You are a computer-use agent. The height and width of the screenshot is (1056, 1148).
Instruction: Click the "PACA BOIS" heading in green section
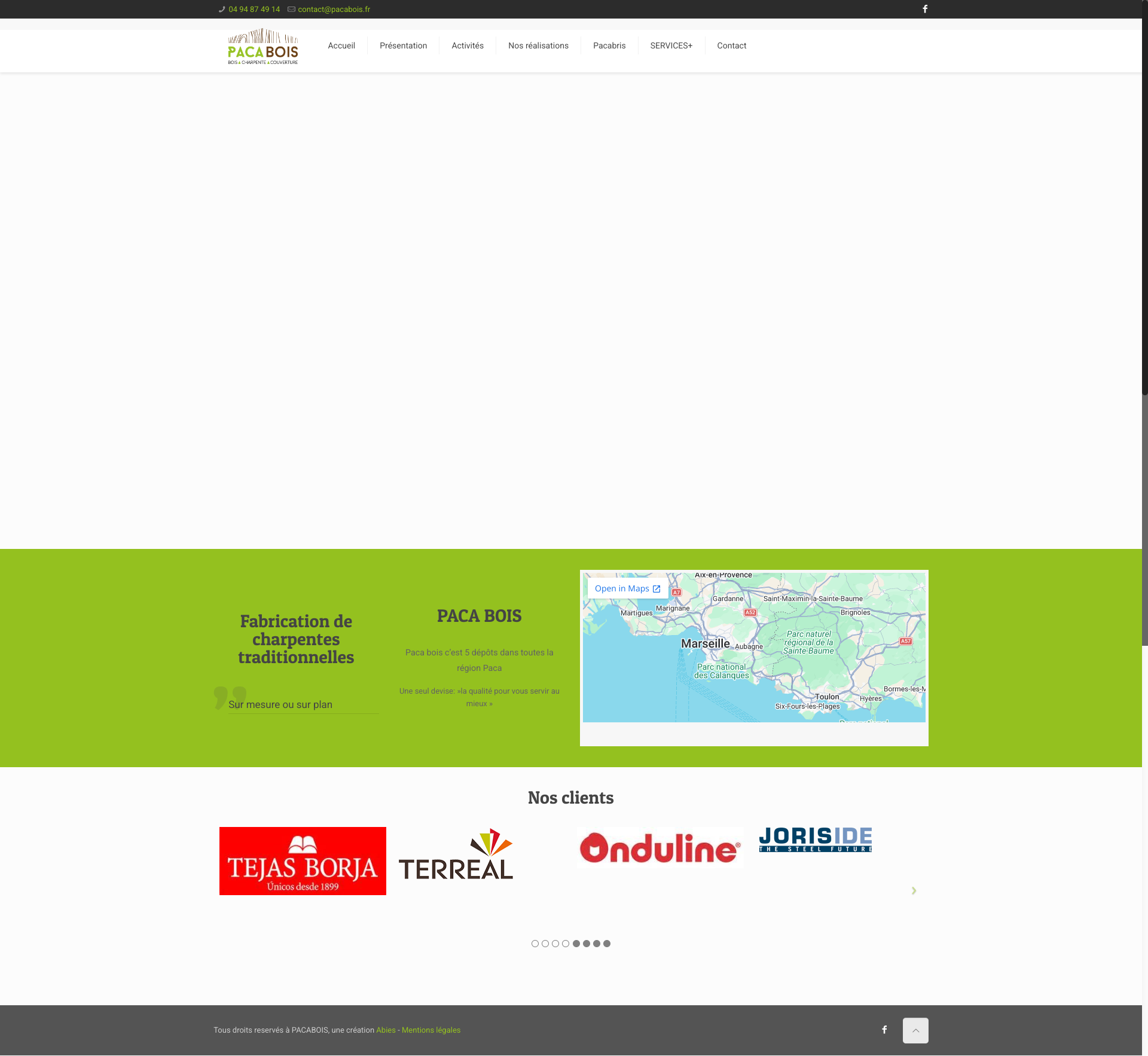(x=479, y=616)
